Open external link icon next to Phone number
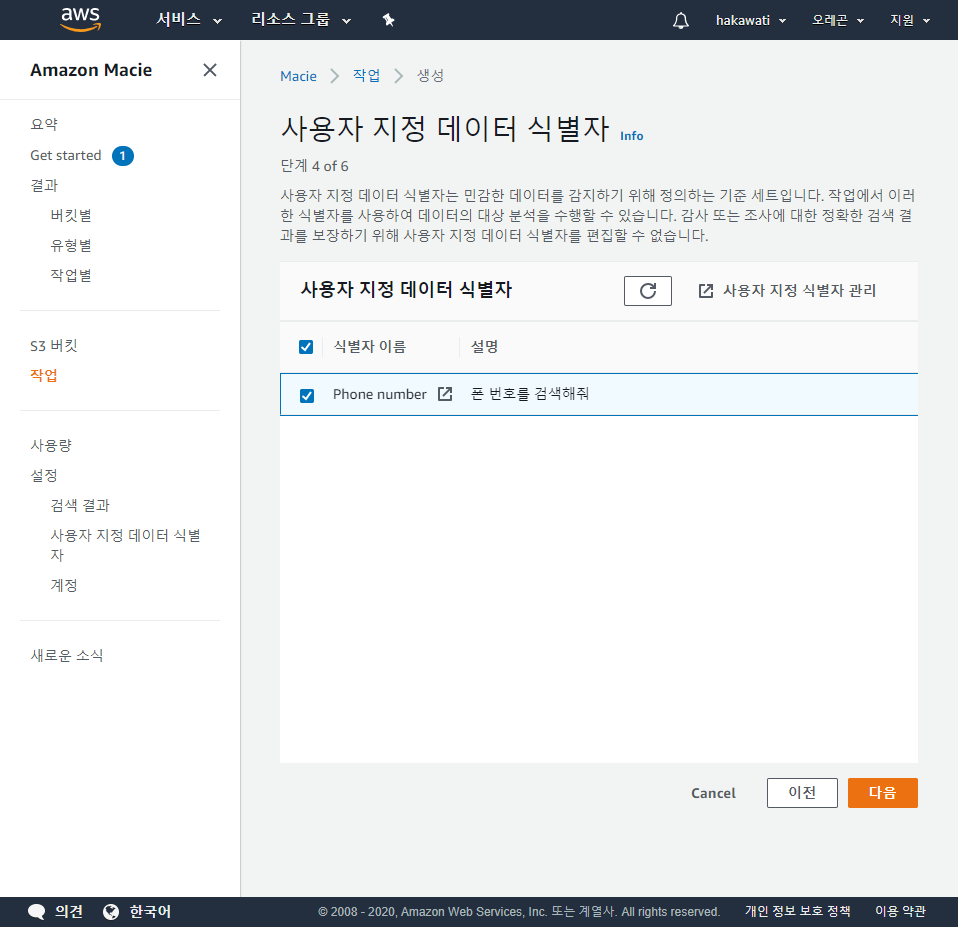The image size is (958, 927). point(445,394)
